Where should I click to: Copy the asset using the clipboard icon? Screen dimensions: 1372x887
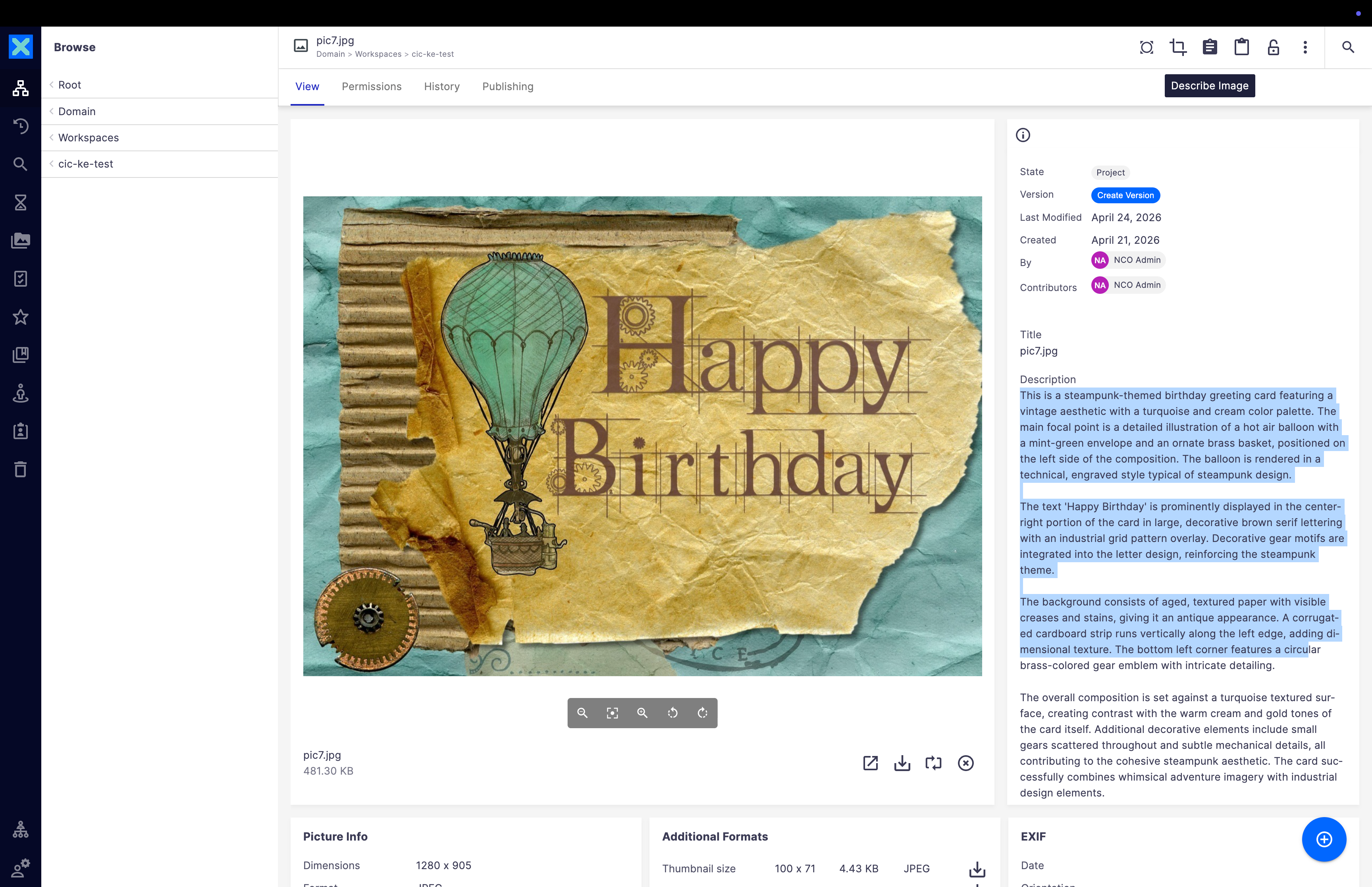click(1210, 47)
